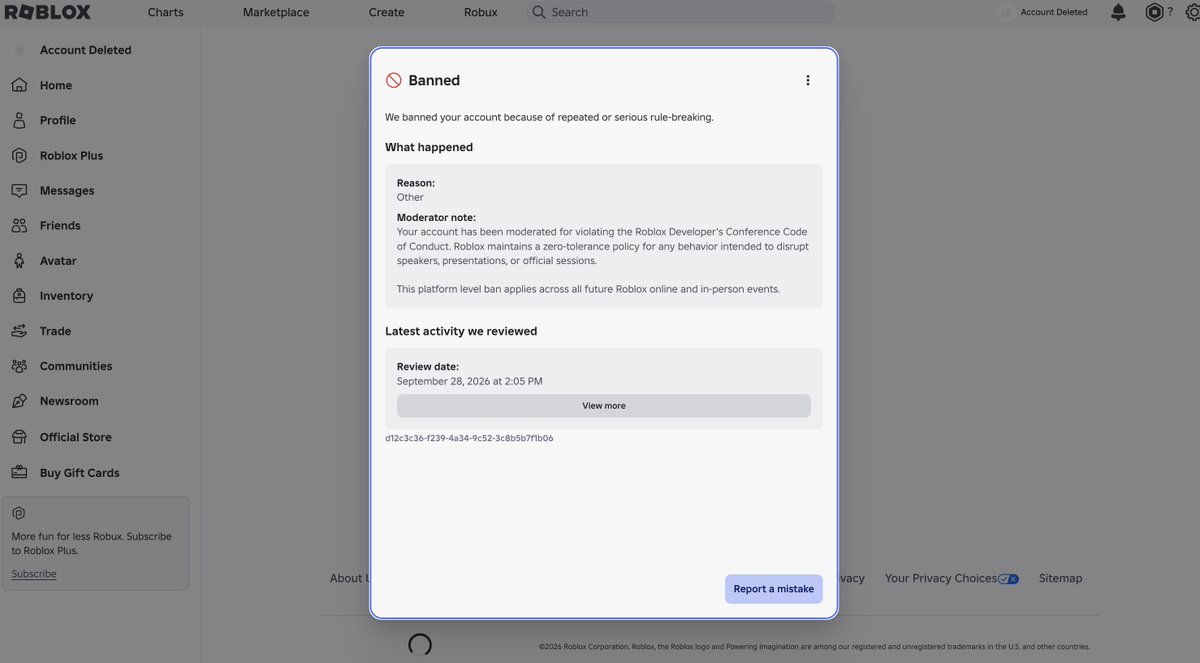Click the loading spinner at page bottom
This screenshot has width=1200, height=663.
click(420, 645)
